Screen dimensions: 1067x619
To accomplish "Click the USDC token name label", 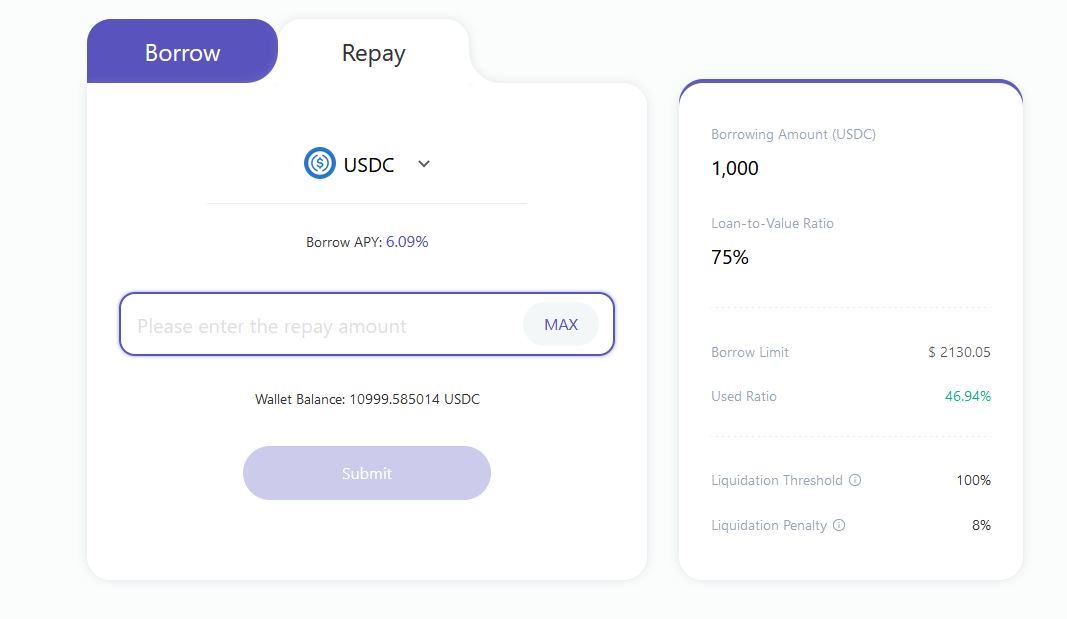I will pyautogui.click(x=369, y=165).
